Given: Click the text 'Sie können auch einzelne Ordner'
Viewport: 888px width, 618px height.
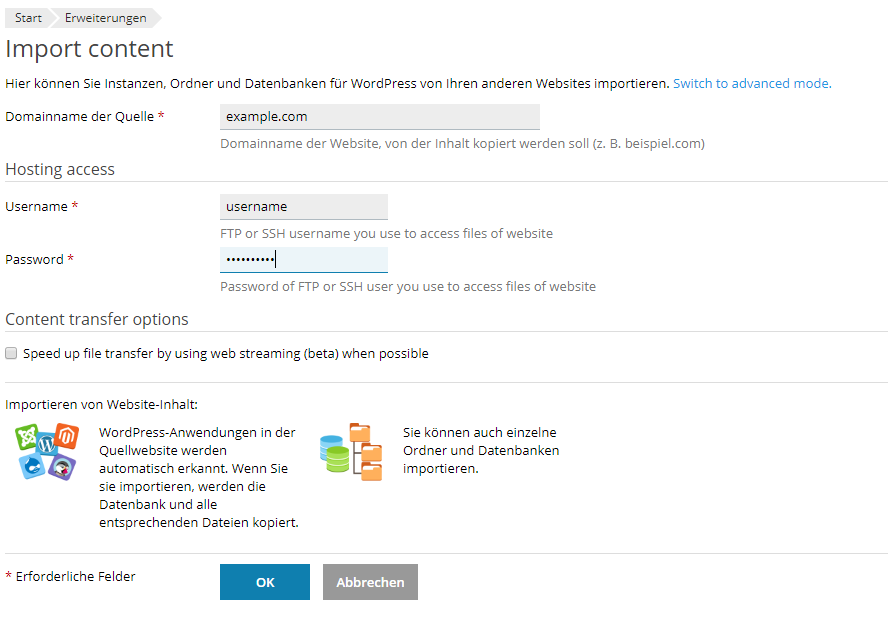Looking at the screenshot, I should 481,450.
